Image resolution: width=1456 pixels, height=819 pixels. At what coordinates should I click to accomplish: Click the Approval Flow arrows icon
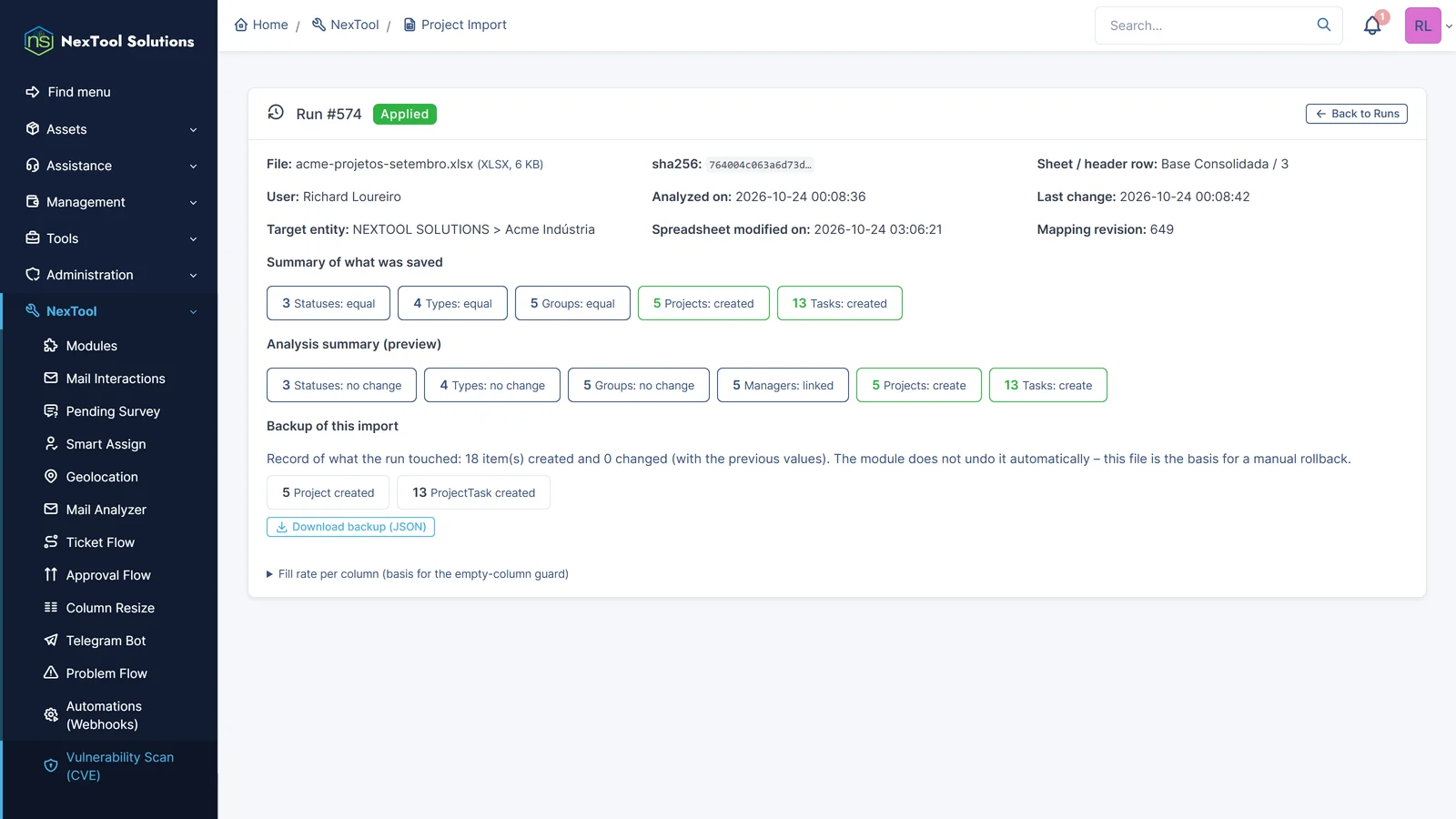[x=51, y=575]
